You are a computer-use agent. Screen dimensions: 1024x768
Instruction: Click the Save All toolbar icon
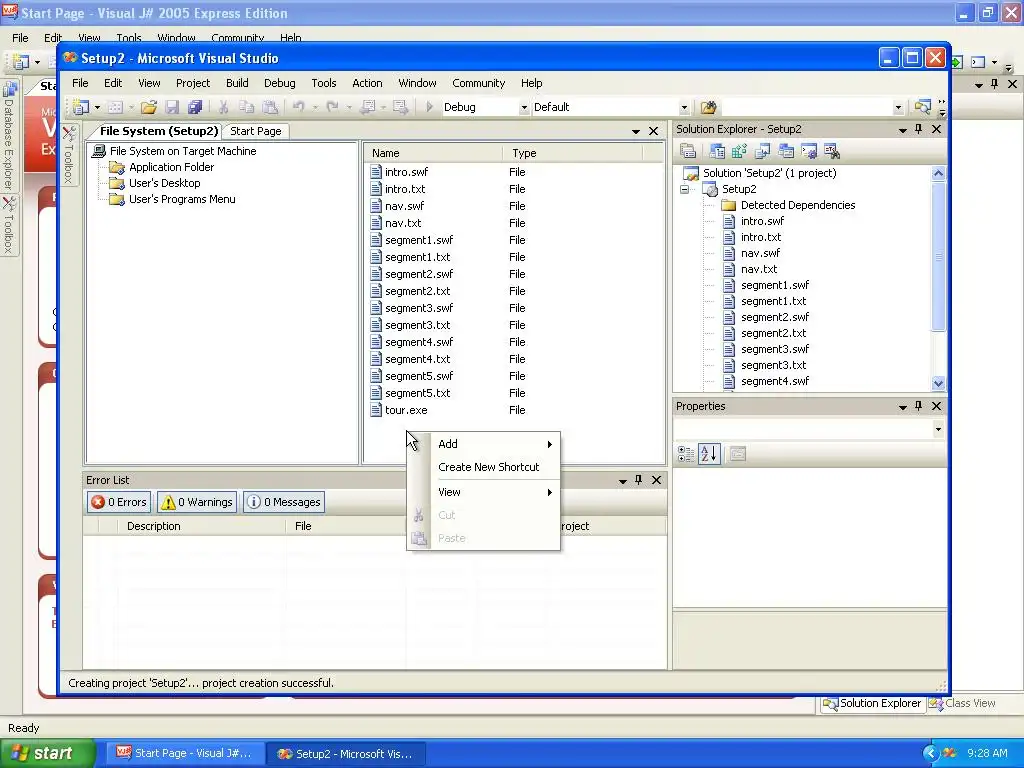pyautogui.click(x=195, y=107)
